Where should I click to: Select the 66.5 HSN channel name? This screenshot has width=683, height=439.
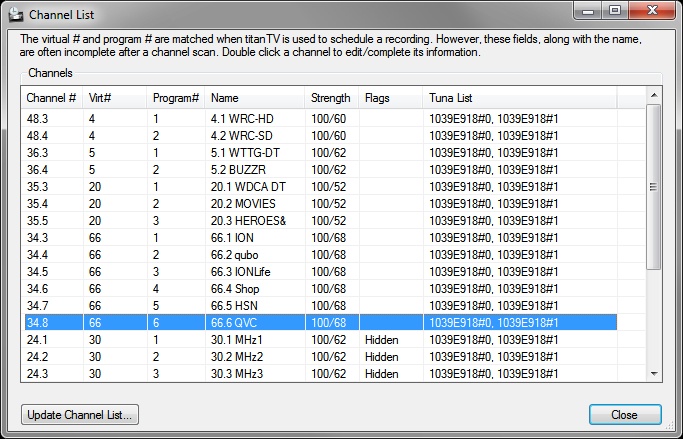(x=234, y=306)
